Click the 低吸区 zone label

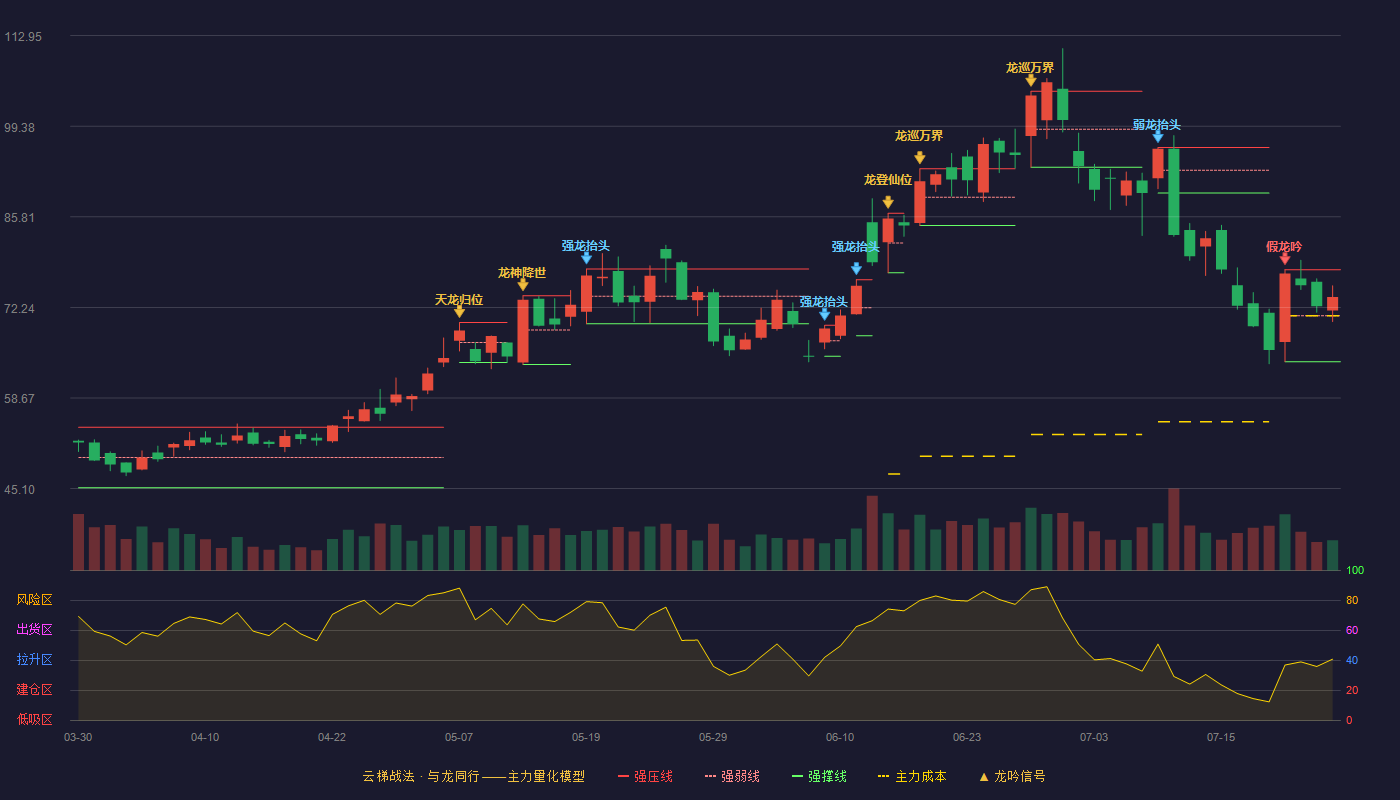(x=34, y=719)
